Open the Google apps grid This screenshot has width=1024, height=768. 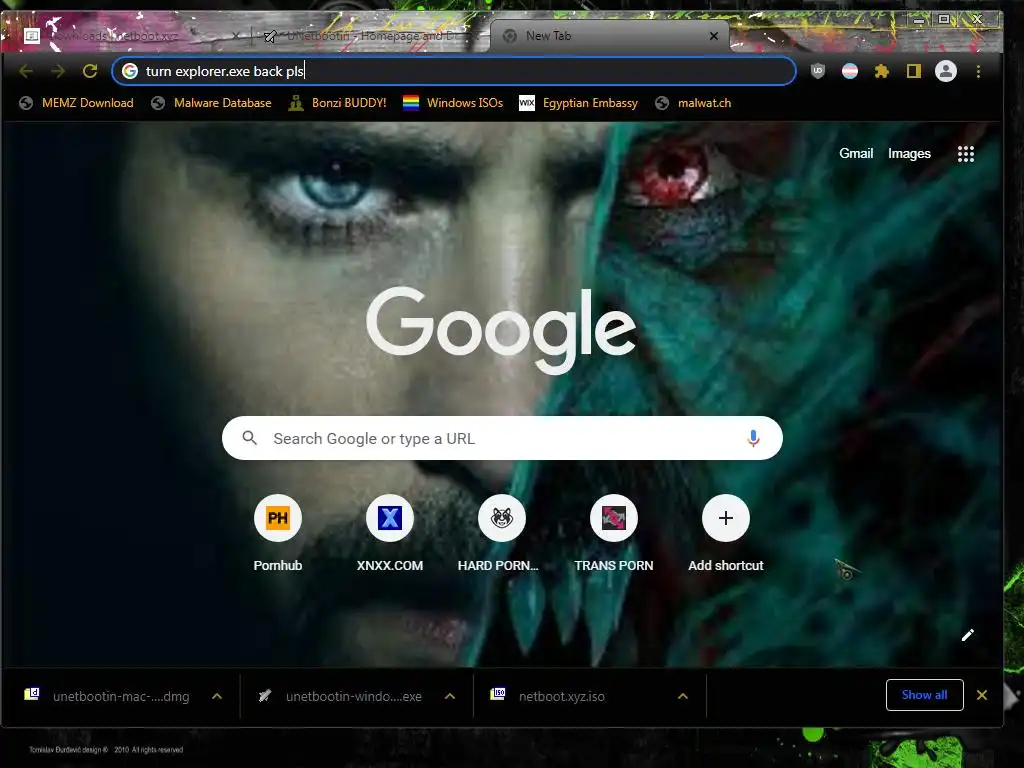click(x=966, y=154)
